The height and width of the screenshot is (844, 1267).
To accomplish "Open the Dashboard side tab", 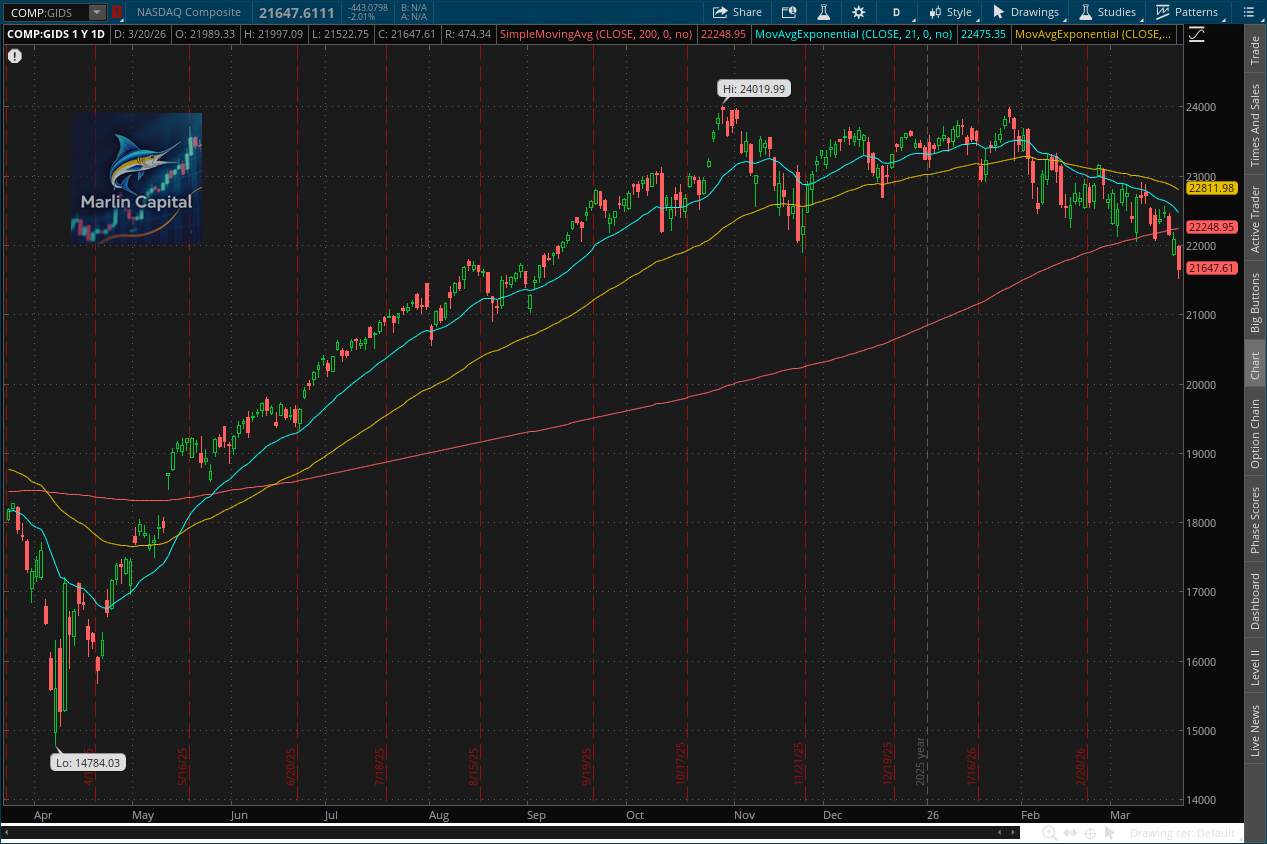I will tap(1255, 601).
